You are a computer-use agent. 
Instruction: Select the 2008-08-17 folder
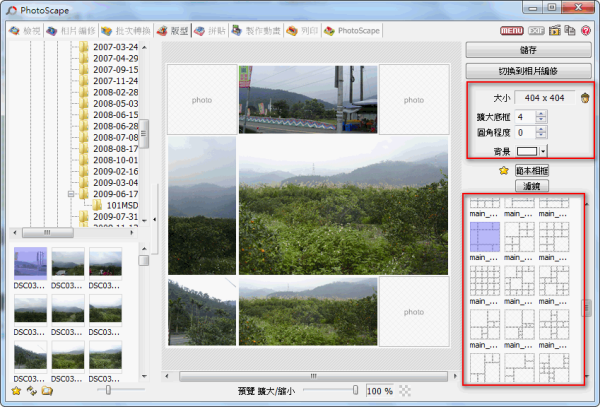coord(115,149)
